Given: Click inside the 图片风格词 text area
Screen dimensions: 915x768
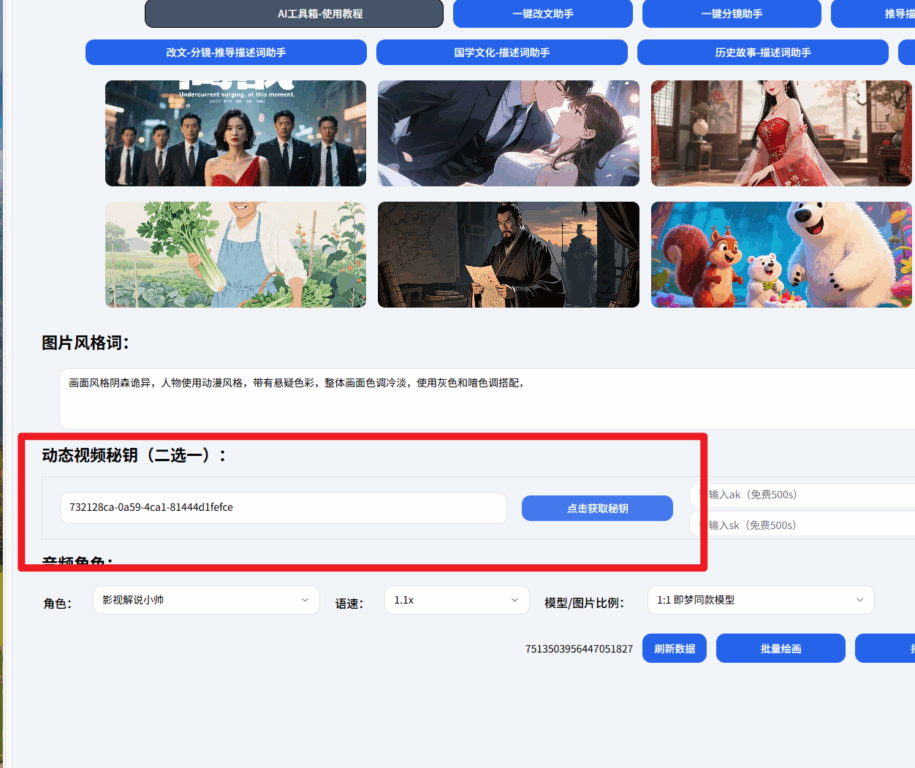Looking at the screenshot, I should (x=486, y=398).
